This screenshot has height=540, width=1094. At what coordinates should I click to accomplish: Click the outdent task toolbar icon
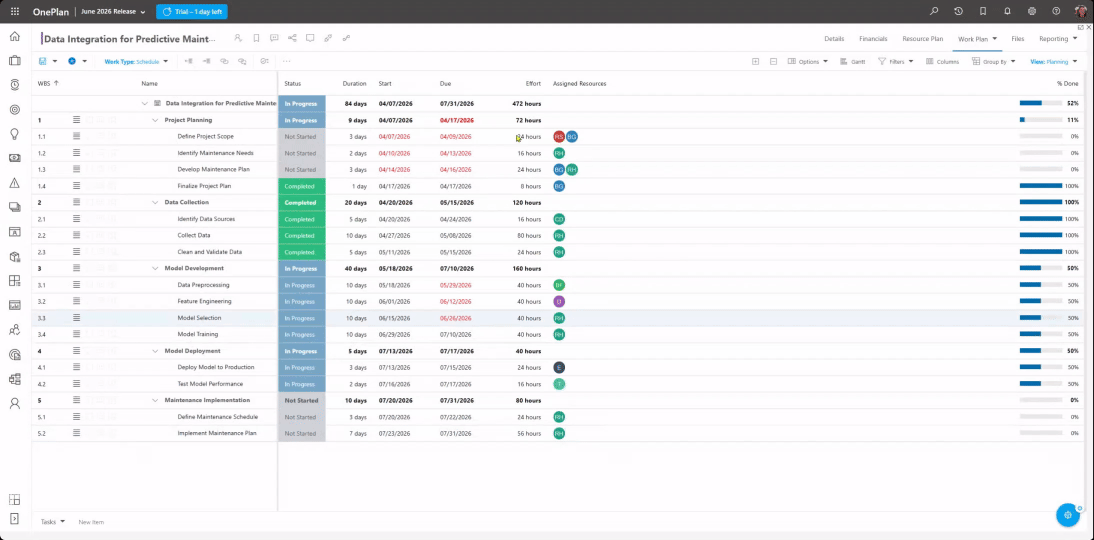[188, 61]
